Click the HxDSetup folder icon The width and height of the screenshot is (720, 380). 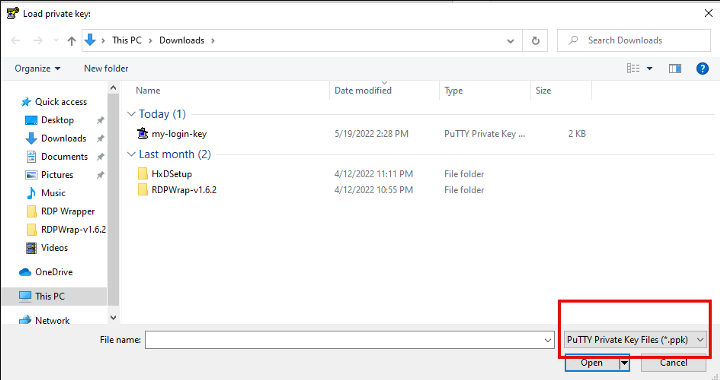143,173
